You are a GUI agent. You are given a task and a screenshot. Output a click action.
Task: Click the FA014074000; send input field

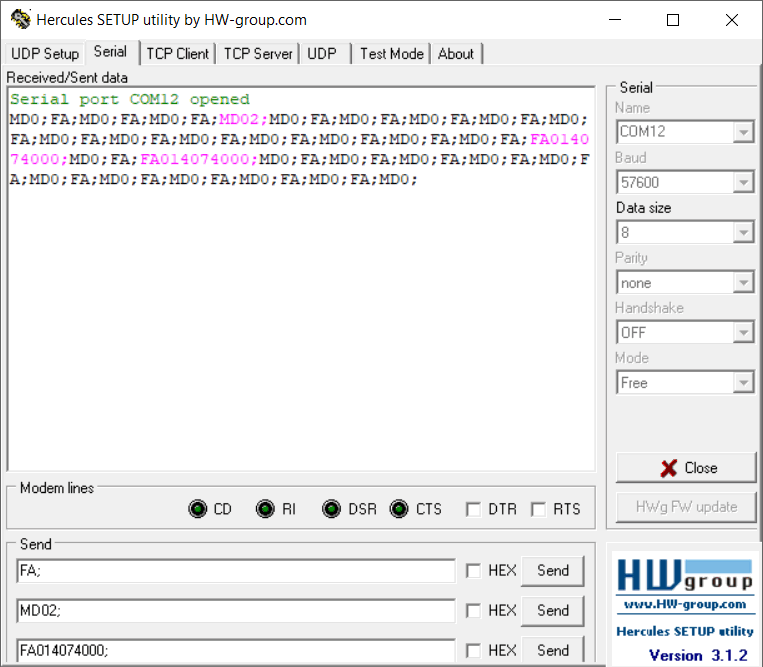point(235,650)
